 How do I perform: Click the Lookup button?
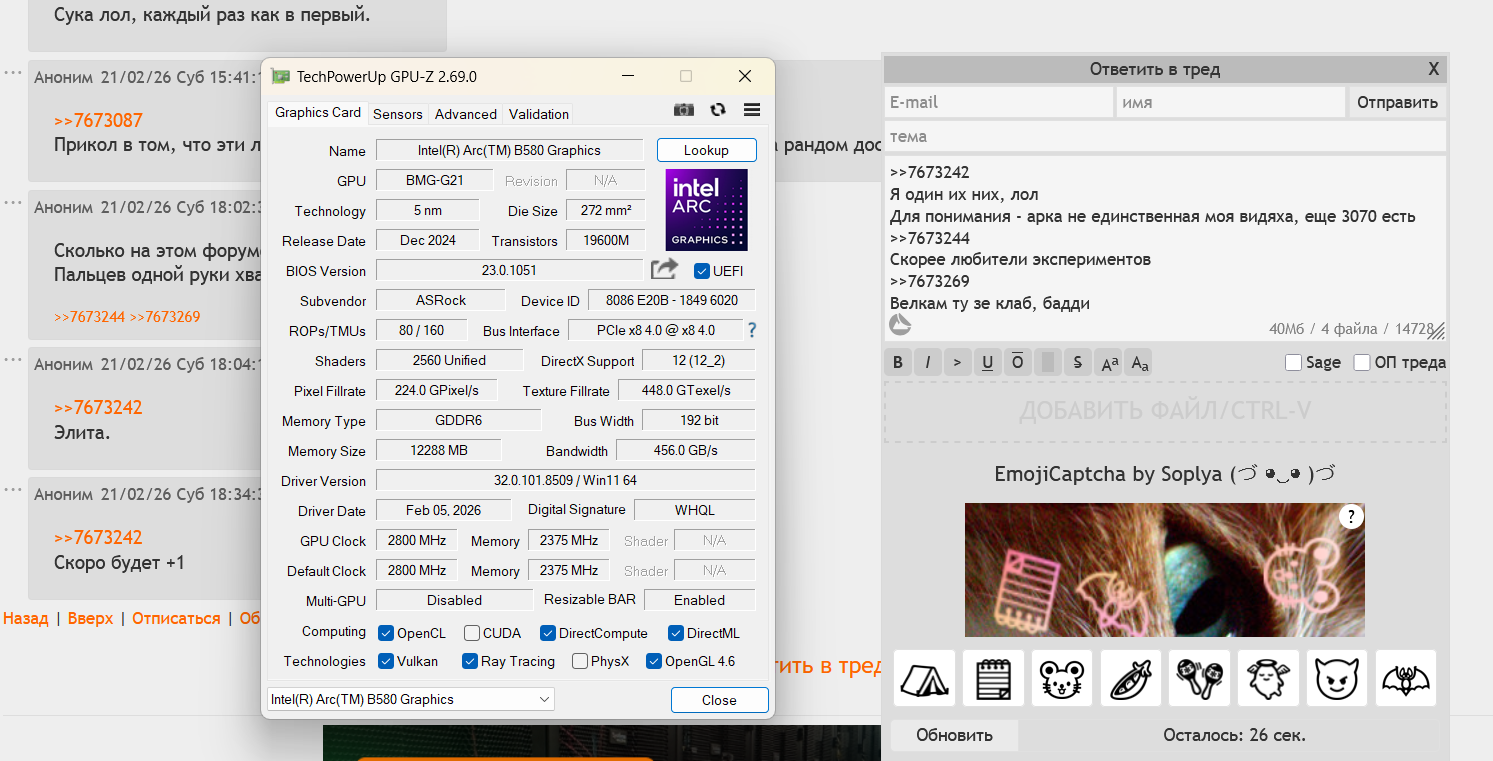pyautogui.click(x=707, y=150)
